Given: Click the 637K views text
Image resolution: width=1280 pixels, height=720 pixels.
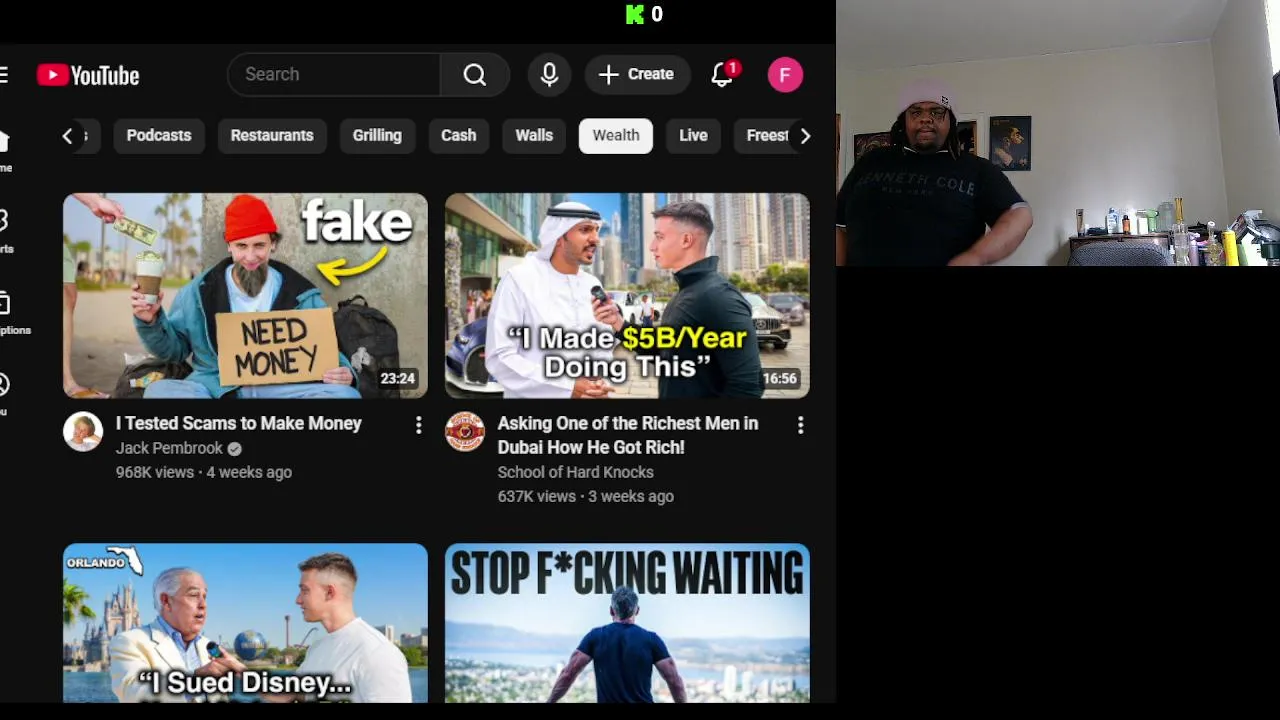Looking at the screenshot, I should coord(537,497).
